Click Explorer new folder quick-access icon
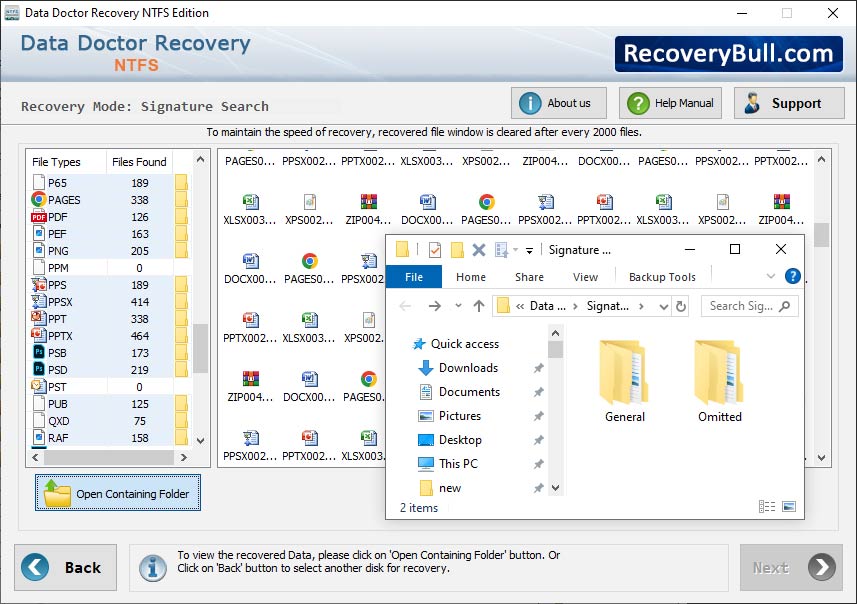 457,250
